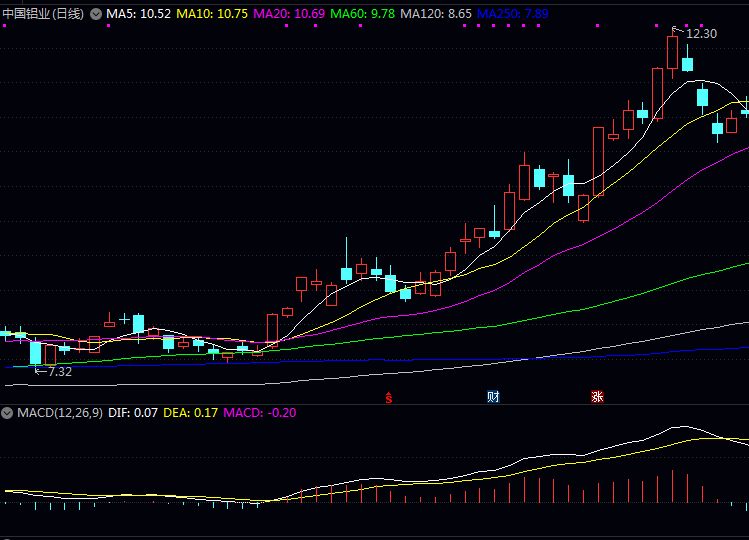Click the blue 财 financial report marker

(493, 397)
